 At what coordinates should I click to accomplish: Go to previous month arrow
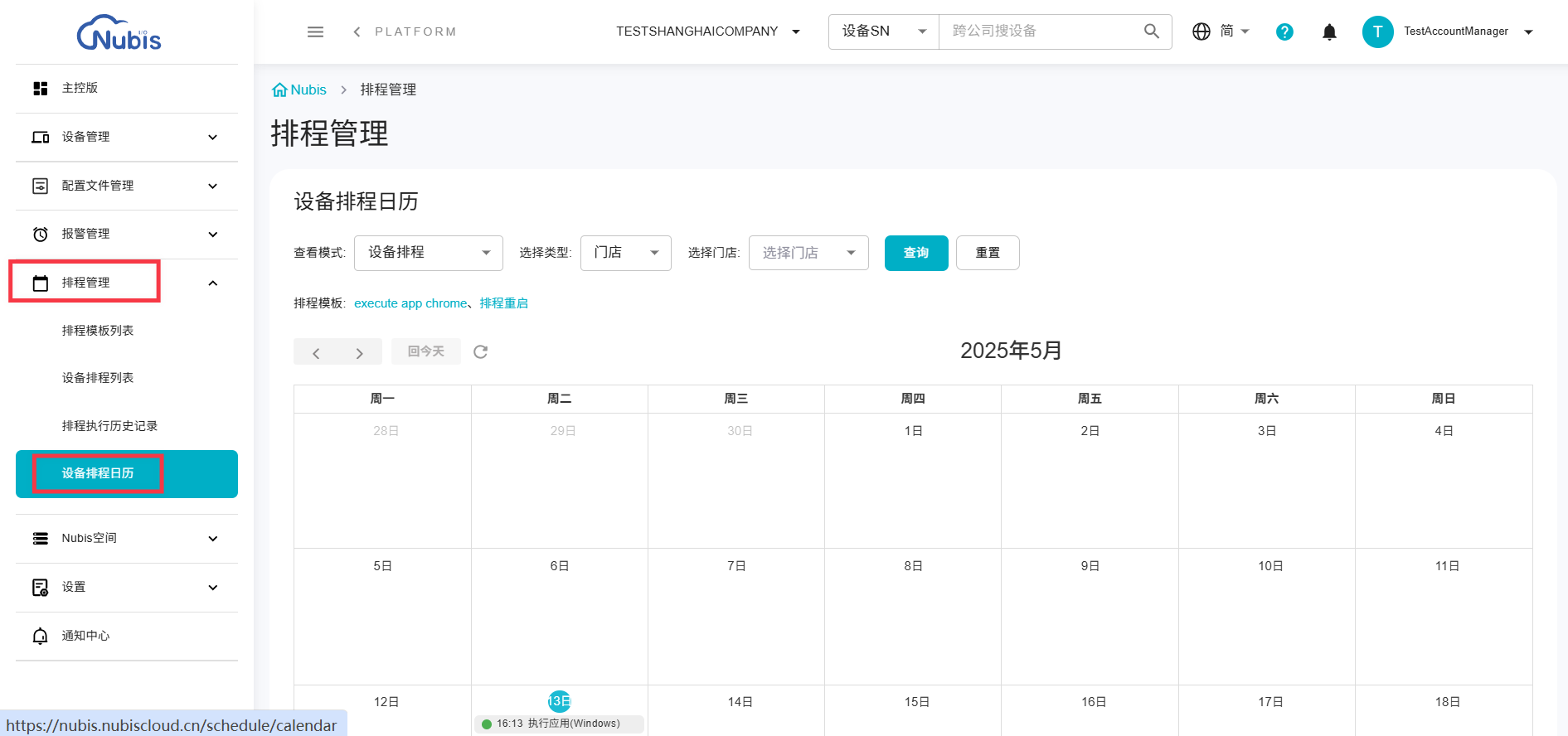316,352
